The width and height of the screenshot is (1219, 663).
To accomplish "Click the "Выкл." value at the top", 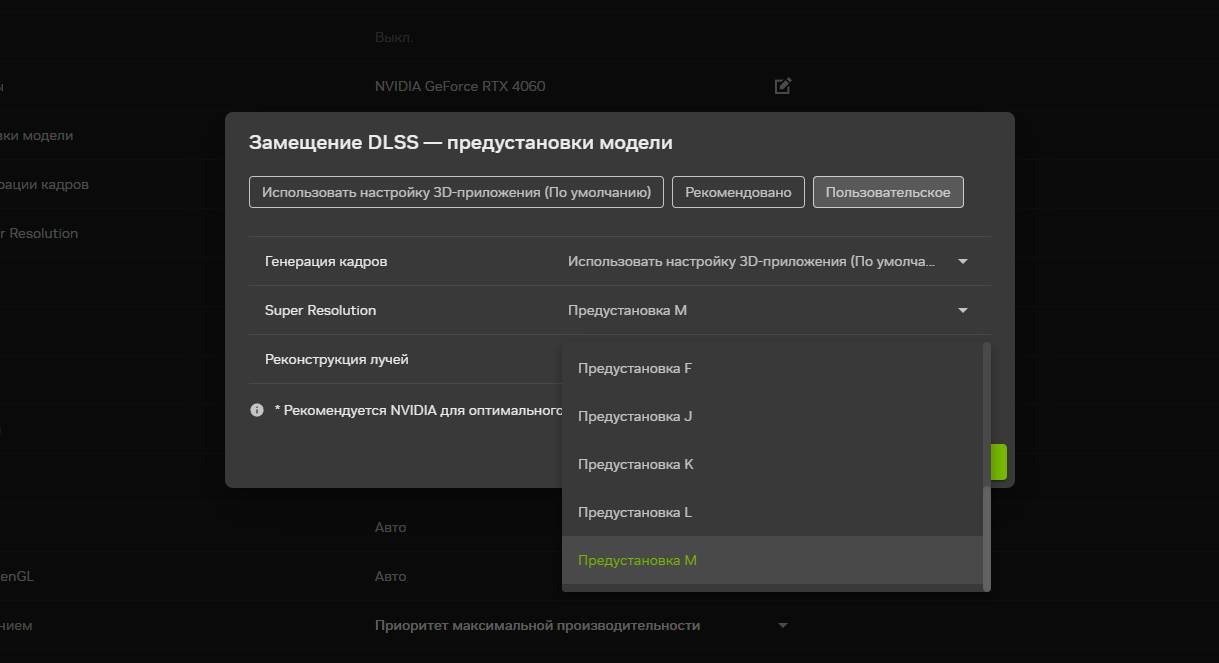I will (393, 36).
